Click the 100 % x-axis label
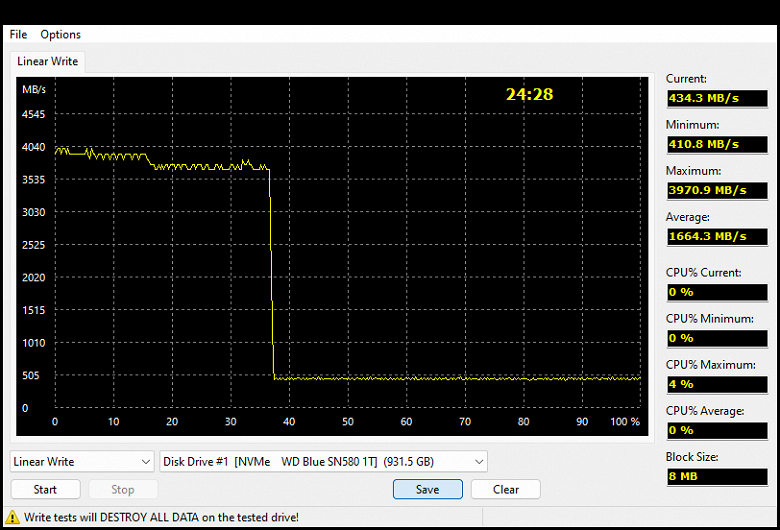The image size is (780, 530). pyautogui.click(x=625, y=422)
